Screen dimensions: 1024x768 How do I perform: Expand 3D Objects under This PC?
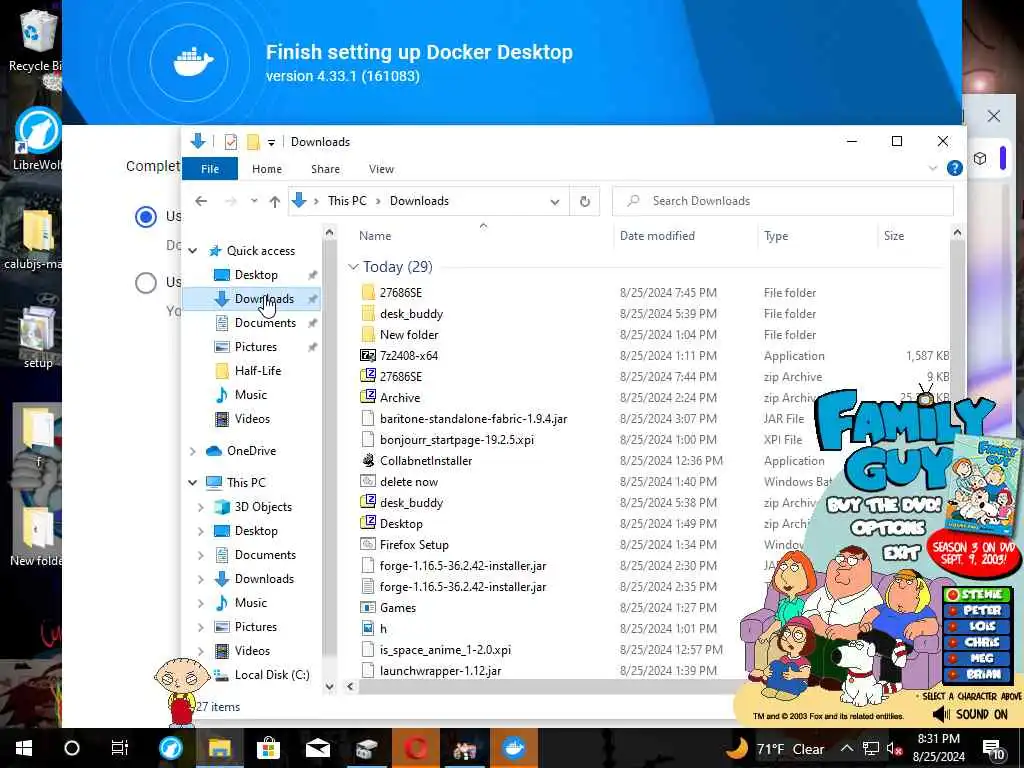(201, 507)
